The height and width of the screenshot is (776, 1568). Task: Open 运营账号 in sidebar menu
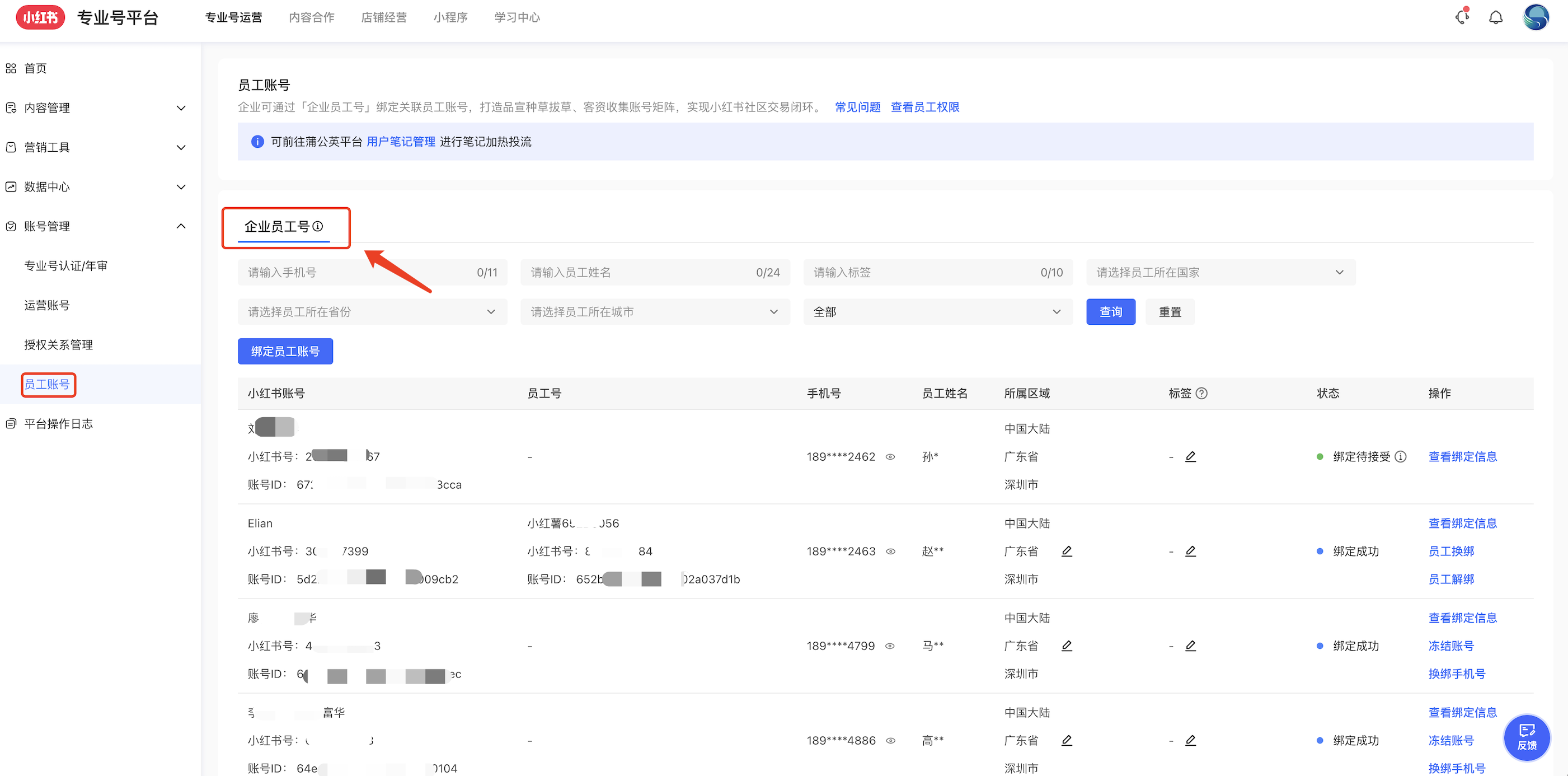pos(47,305)
